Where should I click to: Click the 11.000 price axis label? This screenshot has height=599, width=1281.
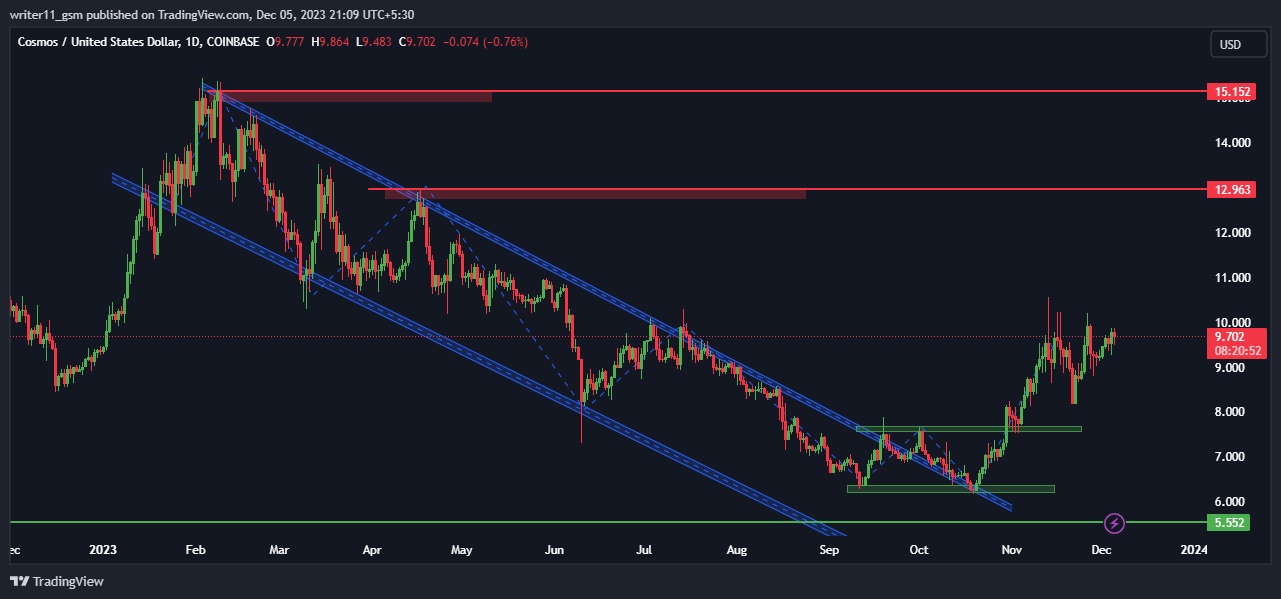point(1234,278)
